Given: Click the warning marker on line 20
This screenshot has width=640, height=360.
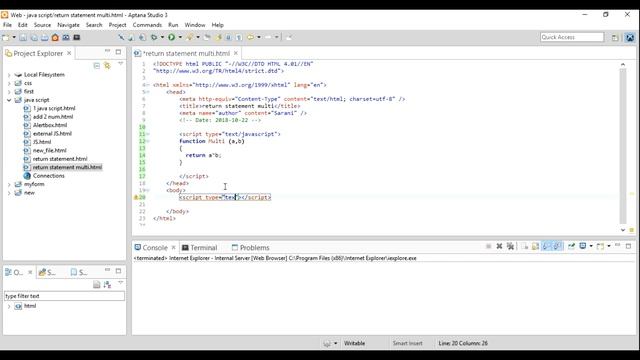Looking at the screenshot, I should (136, 197).
